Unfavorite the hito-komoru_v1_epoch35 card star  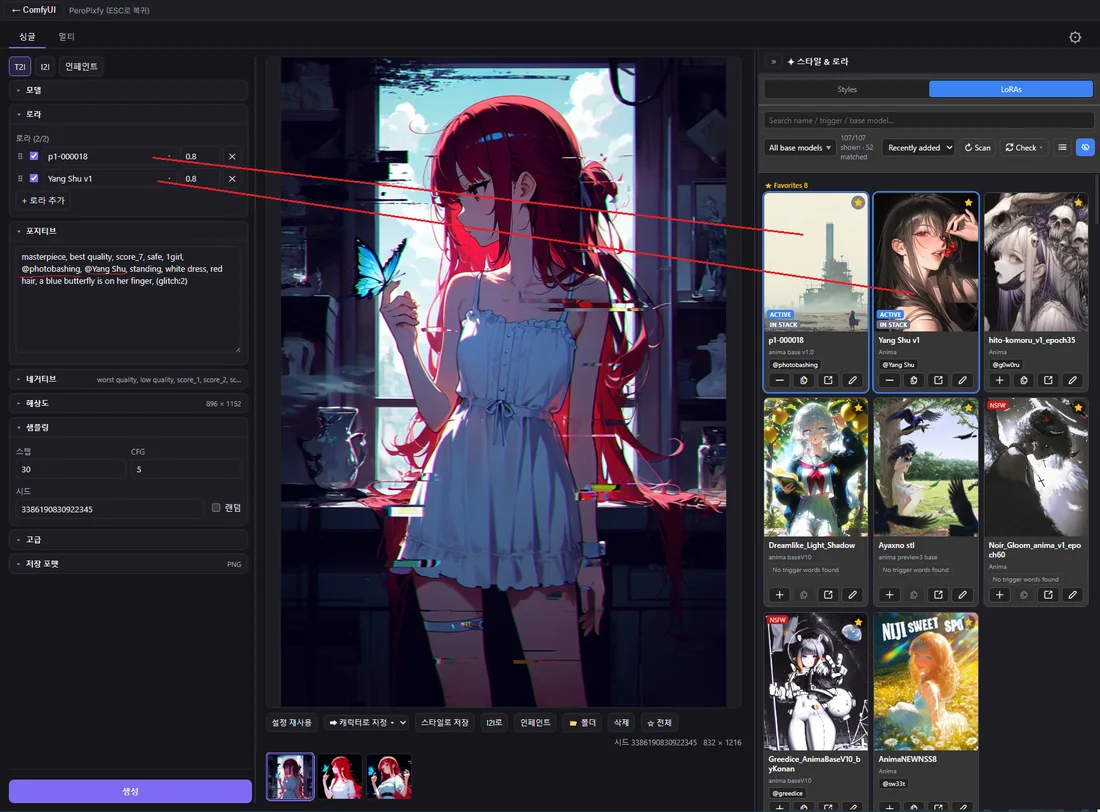tap(1078, 203)
